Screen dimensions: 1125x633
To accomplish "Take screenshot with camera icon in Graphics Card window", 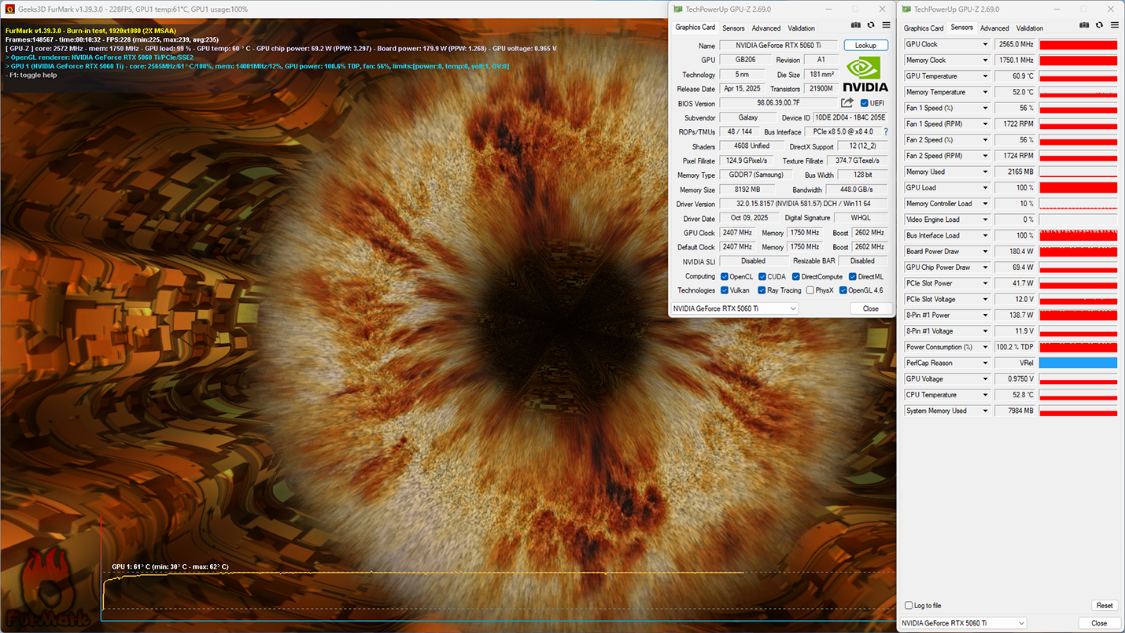I will click(856, 25).
